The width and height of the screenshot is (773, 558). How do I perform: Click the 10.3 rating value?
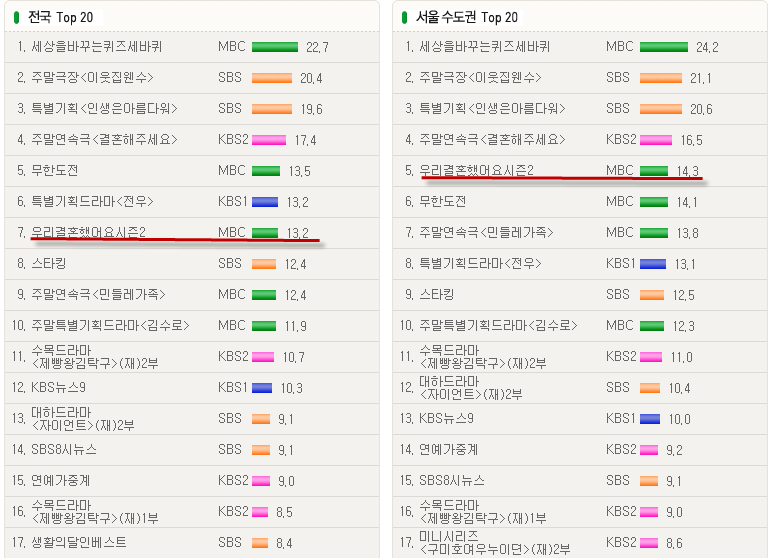click(x=292, y=389)
